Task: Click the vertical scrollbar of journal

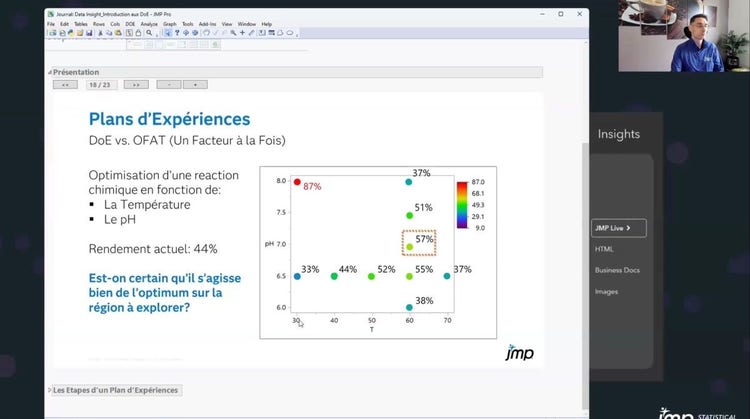Action: 585,276
